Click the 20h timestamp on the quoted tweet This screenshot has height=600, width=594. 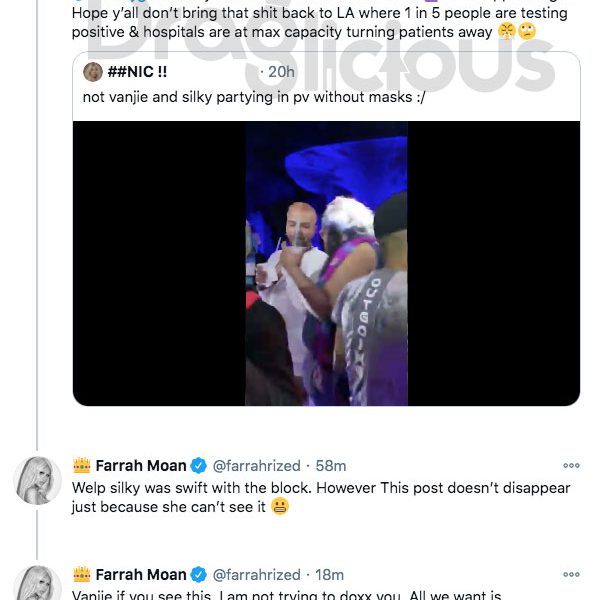(x=281, y=72)
